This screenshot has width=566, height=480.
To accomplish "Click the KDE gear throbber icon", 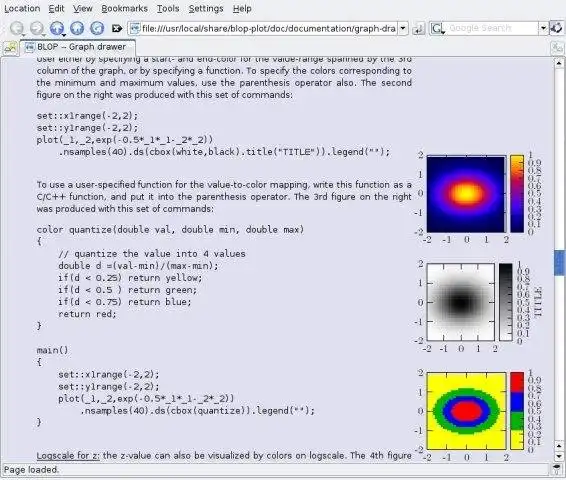I will (557, 28).
